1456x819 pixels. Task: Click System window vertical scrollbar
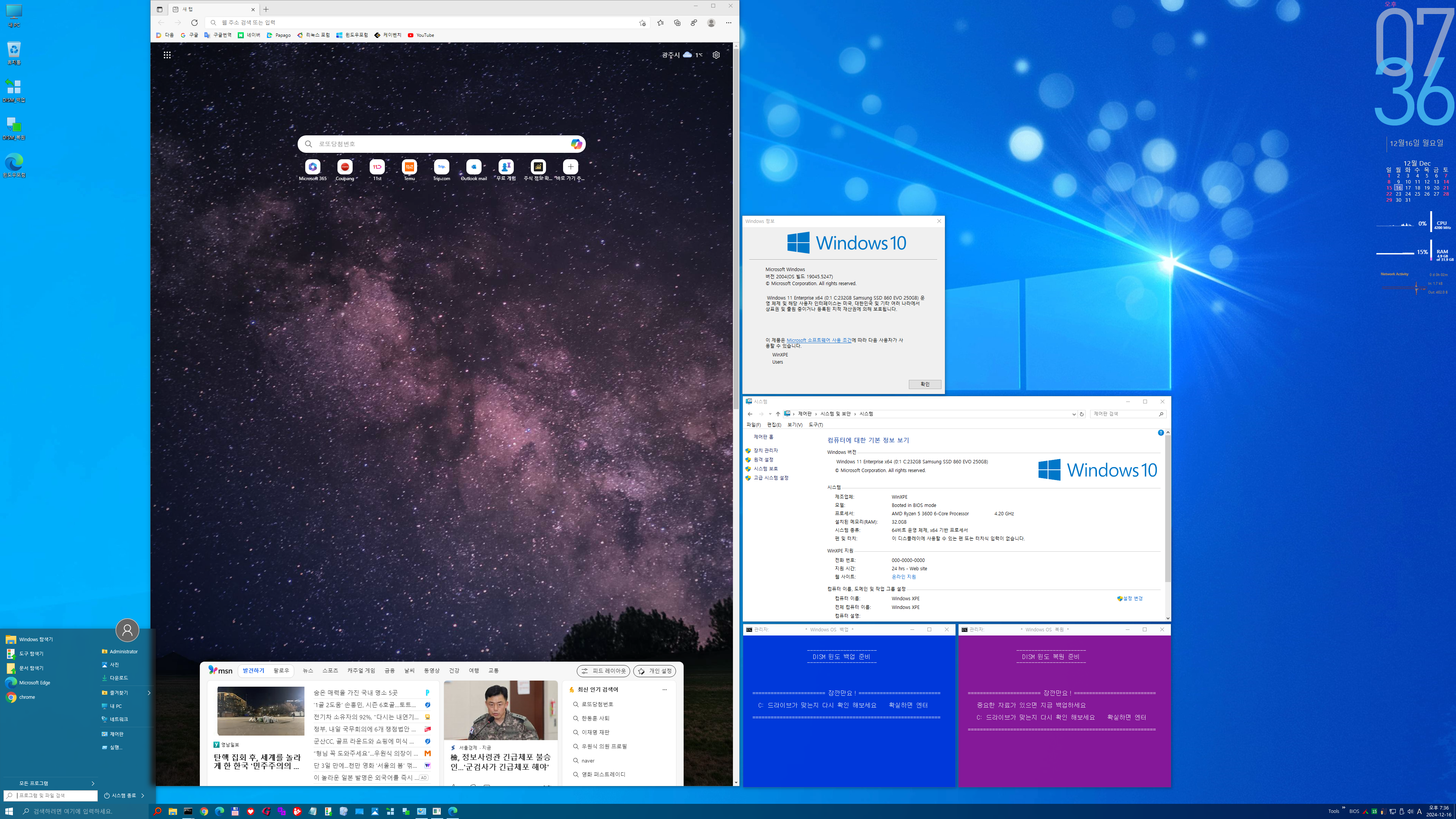(x=1168, y=509)
